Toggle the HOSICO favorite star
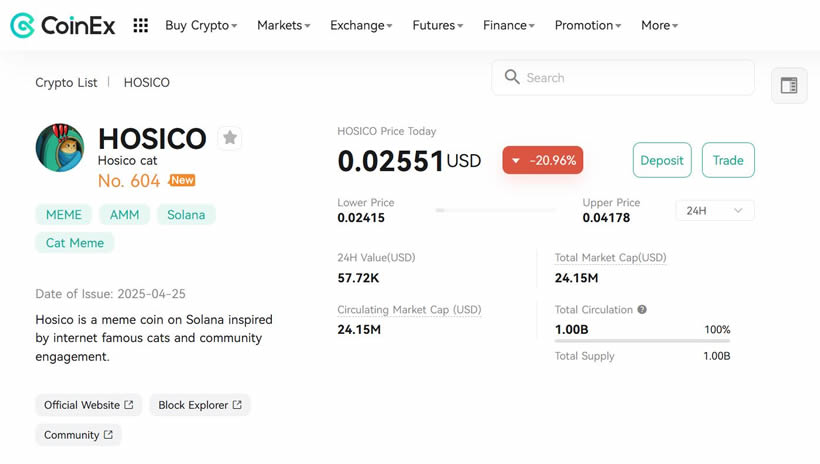 (230, 138)
